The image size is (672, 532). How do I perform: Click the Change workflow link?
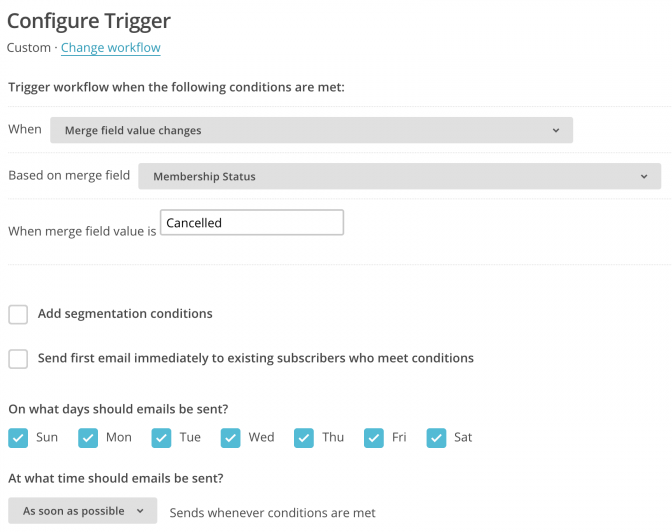click(x=110, y=48)
